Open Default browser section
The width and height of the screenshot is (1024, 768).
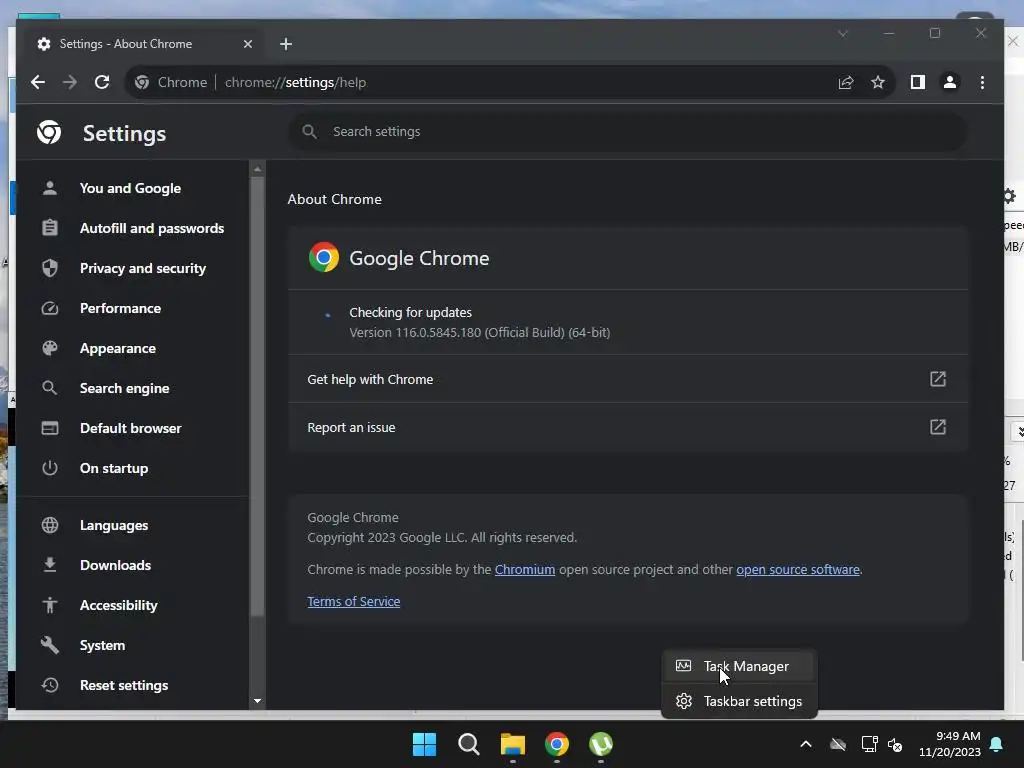[x=131, y=428]
